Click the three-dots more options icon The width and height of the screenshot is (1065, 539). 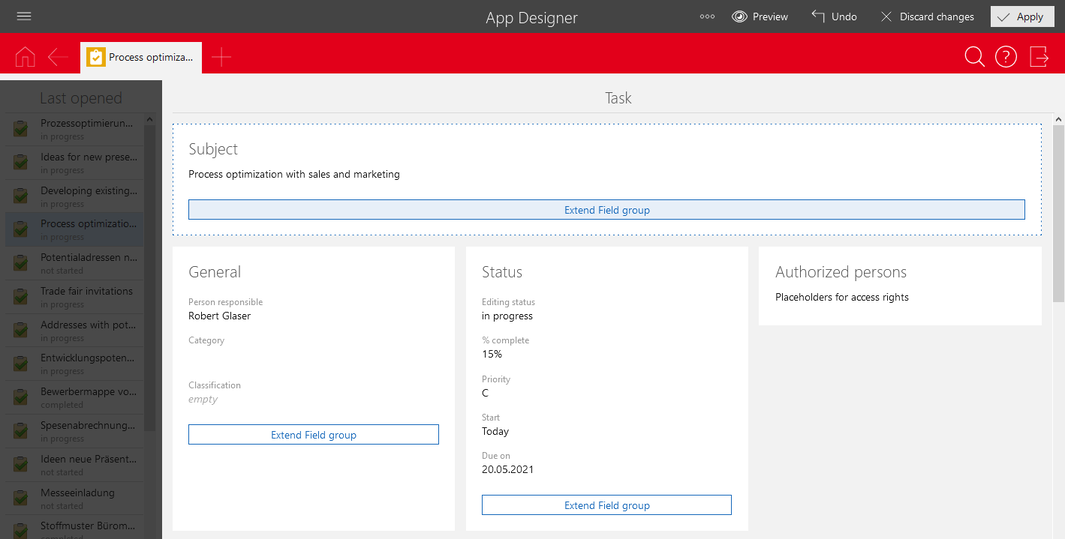click(x=707, y=17)
